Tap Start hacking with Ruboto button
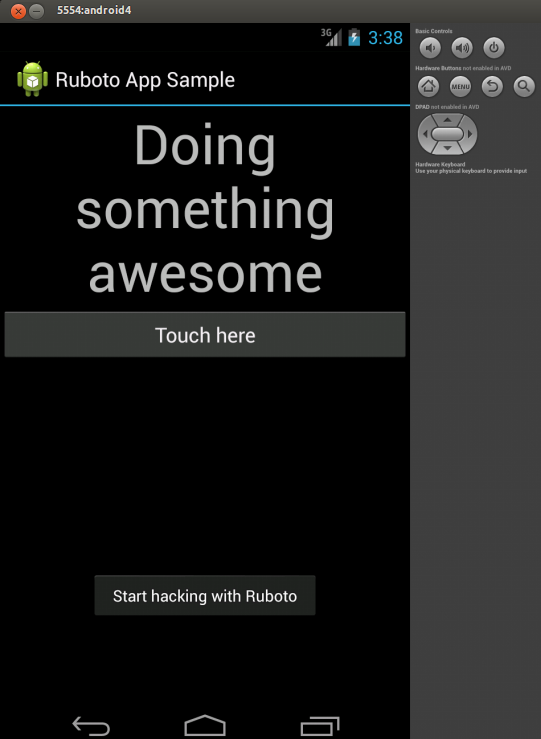This screenshot has height=739, width=541. tap(205, 595)
